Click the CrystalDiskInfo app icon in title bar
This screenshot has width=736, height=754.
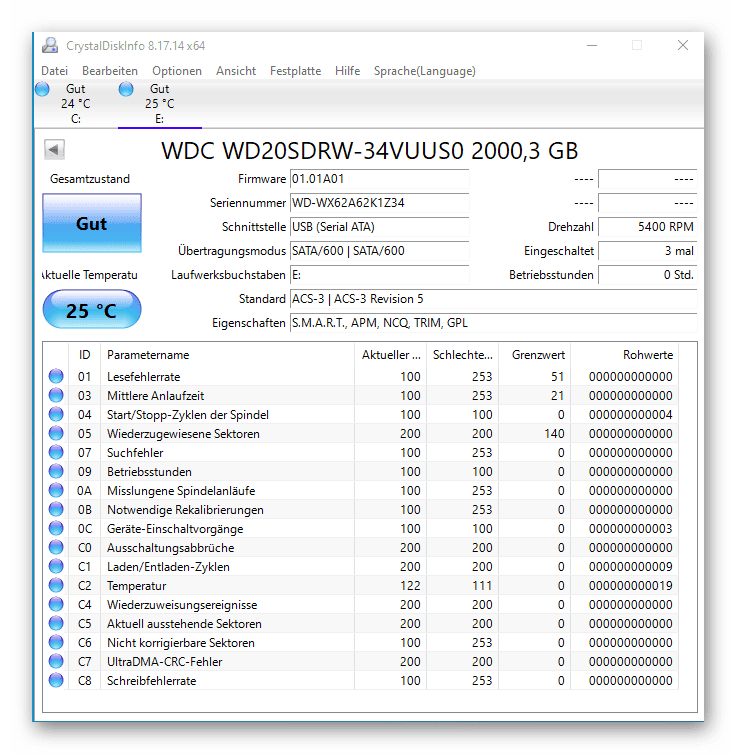50,45
